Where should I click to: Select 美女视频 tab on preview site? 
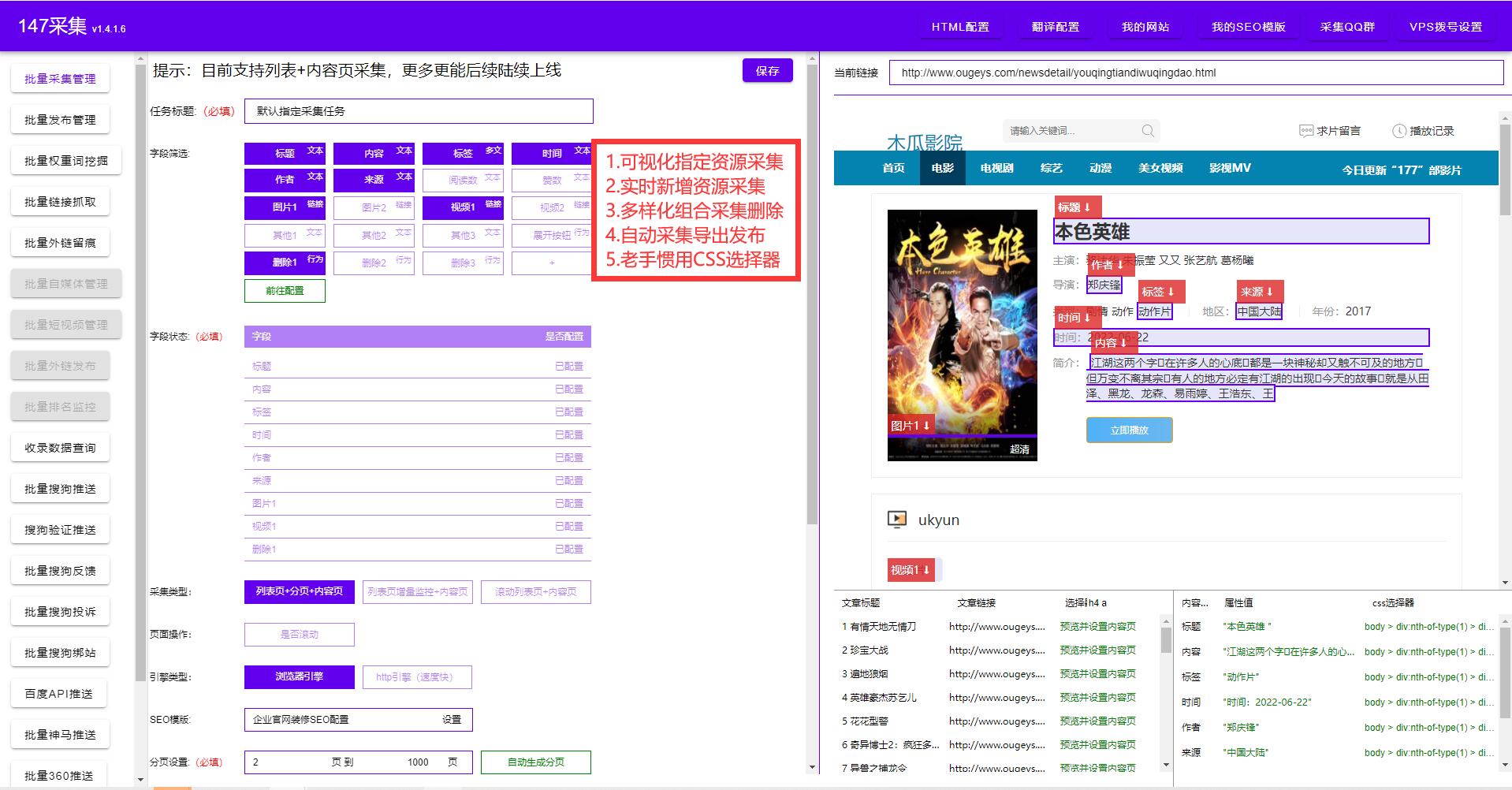pyautogui.click(x=1160, y=168)
